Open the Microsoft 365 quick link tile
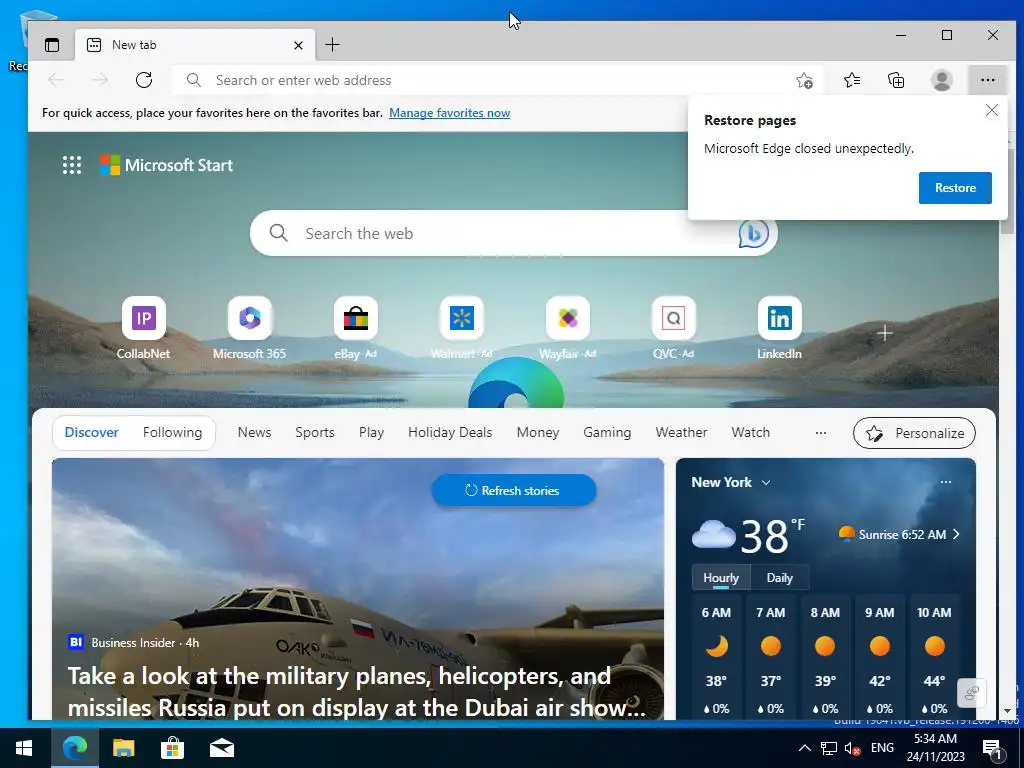This screenshot has height=768, width=1024. coord(249,328)
